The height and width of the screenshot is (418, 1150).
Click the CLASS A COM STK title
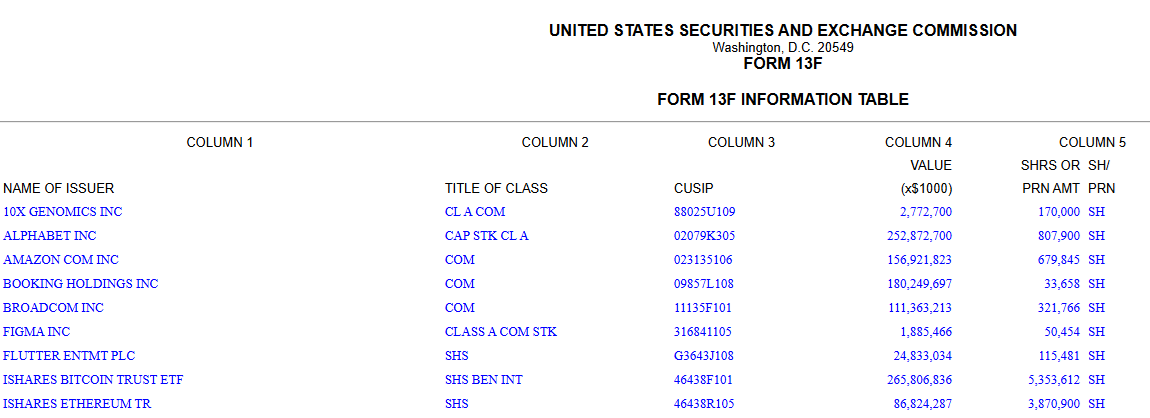pos(501,332)
